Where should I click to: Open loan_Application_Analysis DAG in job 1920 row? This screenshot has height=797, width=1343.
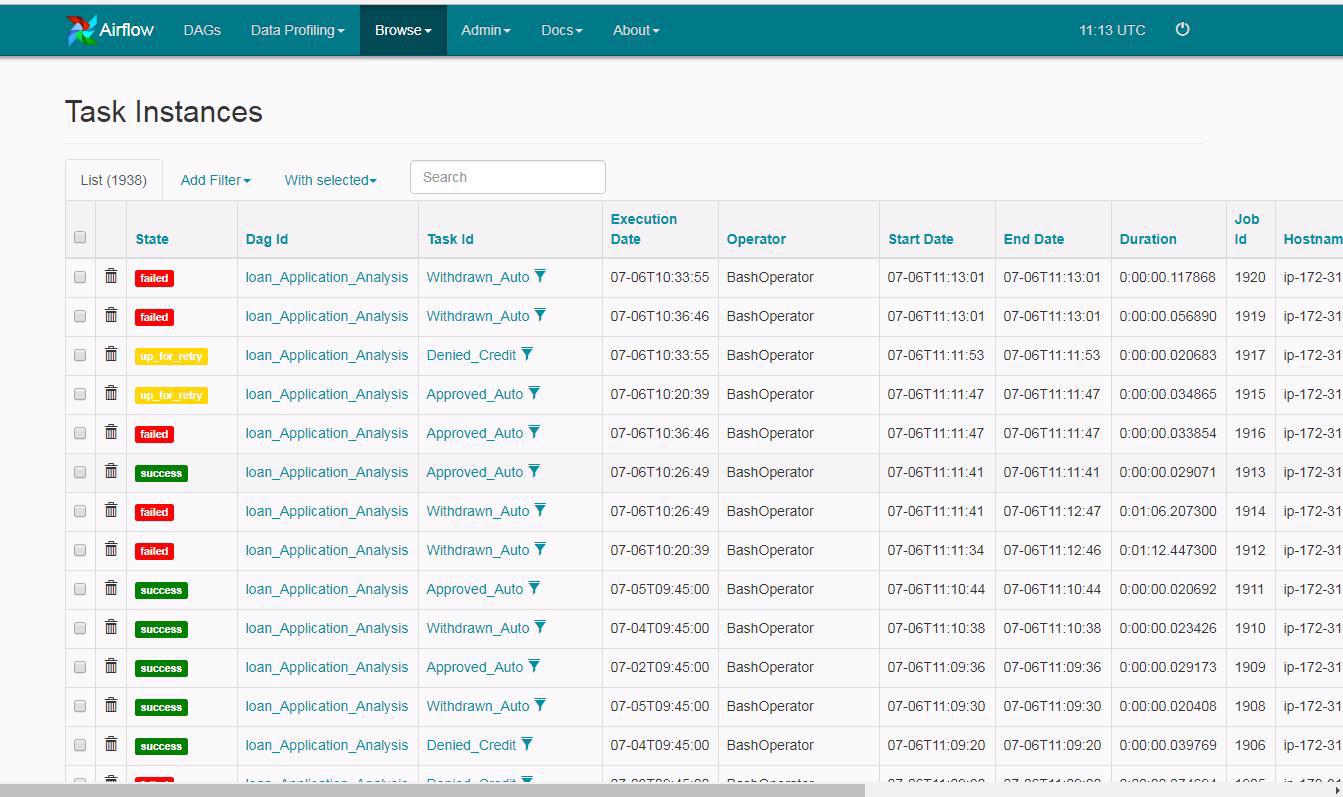point(327,277)
